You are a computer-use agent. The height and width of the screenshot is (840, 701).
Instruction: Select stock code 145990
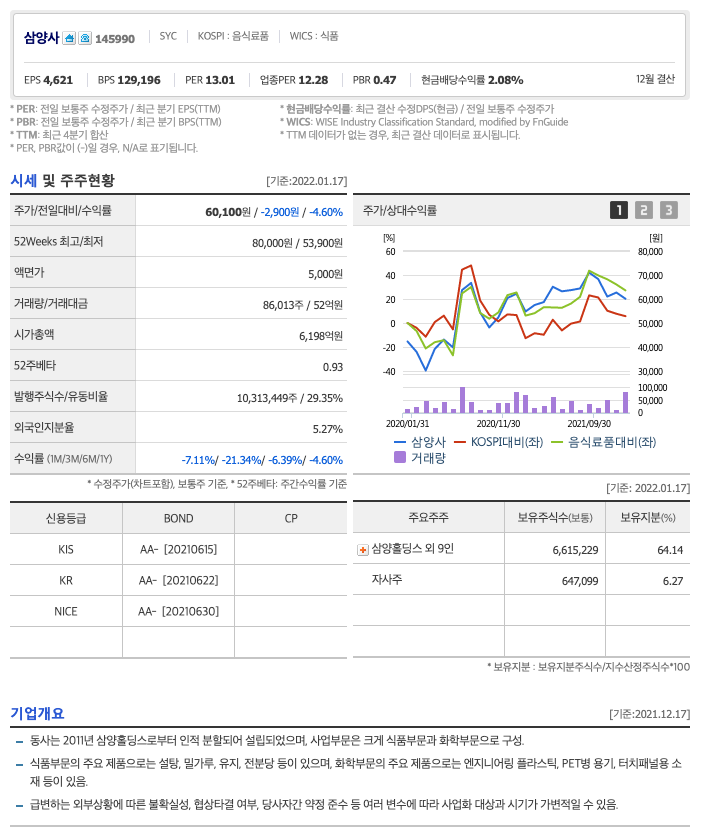point(115,39)
